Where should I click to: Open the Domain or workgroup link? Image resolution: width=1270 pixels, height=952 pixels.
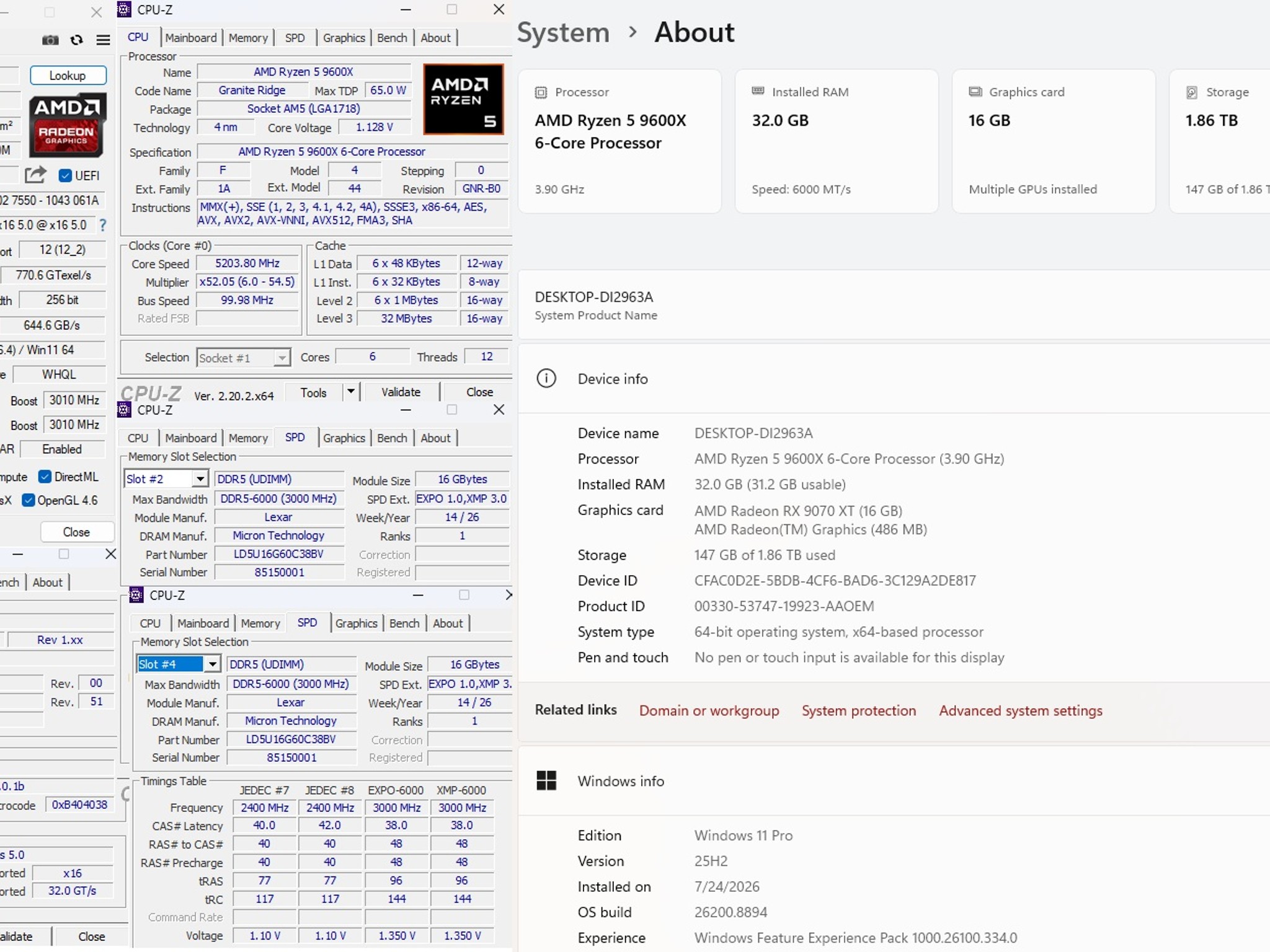click(709, 710)
